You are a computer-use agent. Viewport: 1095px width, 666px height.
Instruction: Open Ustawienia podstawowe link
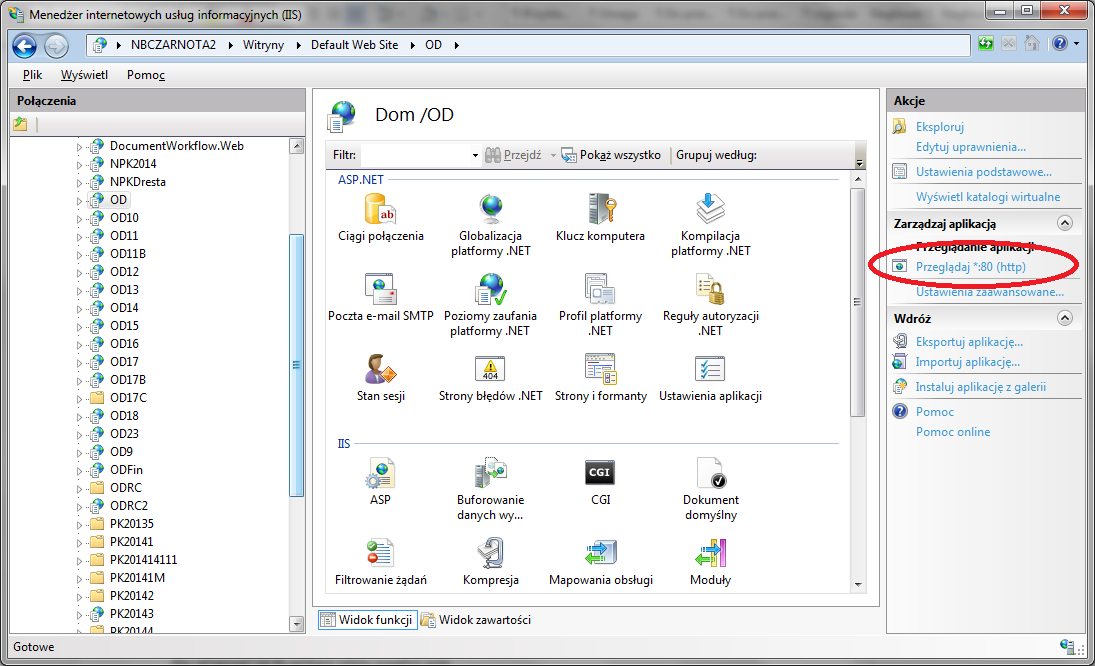pos(984,172)
